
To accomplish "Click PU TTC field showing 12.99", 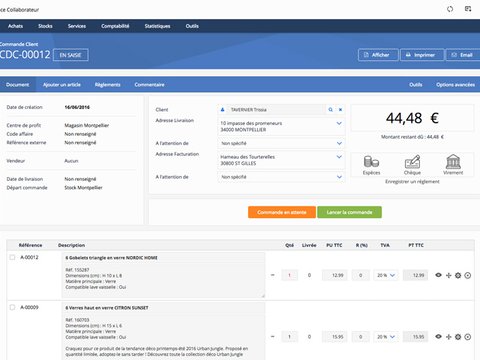I will tap(334, 275).
